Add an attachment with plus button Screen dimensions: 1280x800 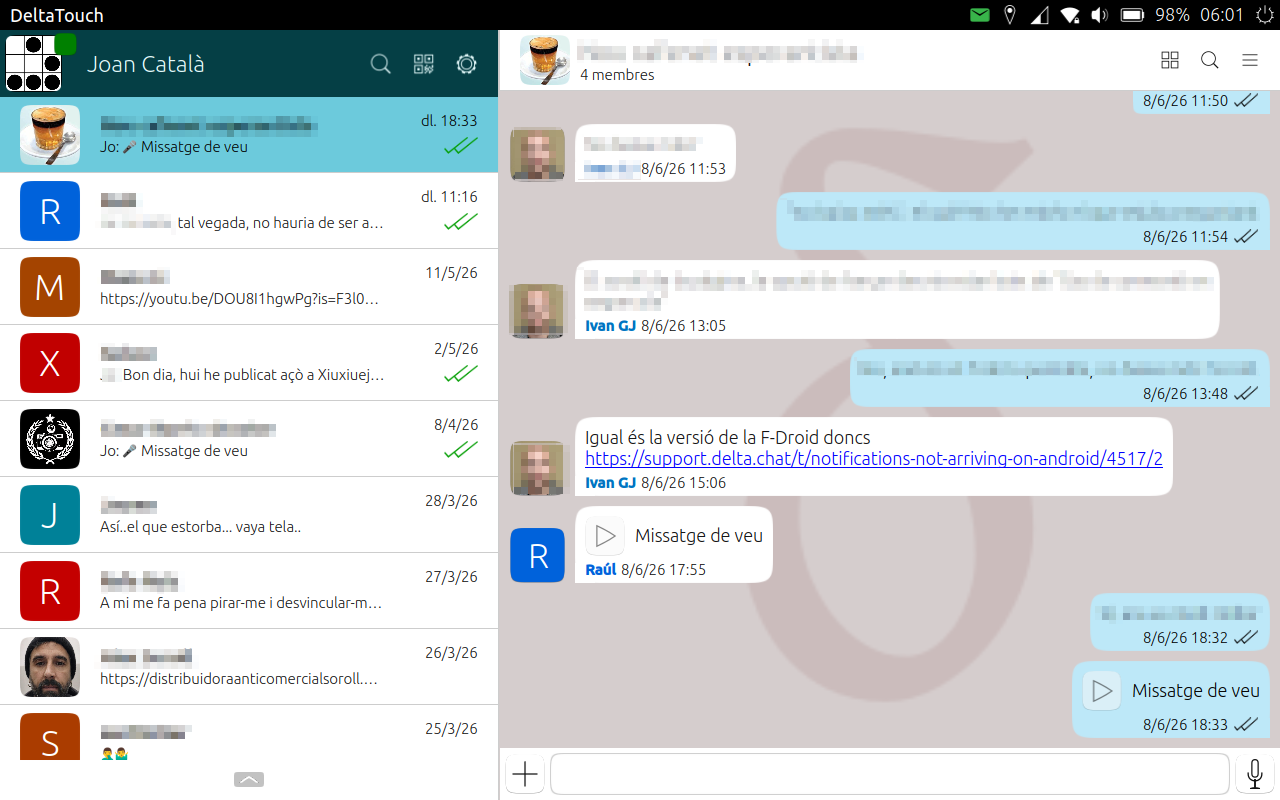pyautogui.click(x=525, y=774)
